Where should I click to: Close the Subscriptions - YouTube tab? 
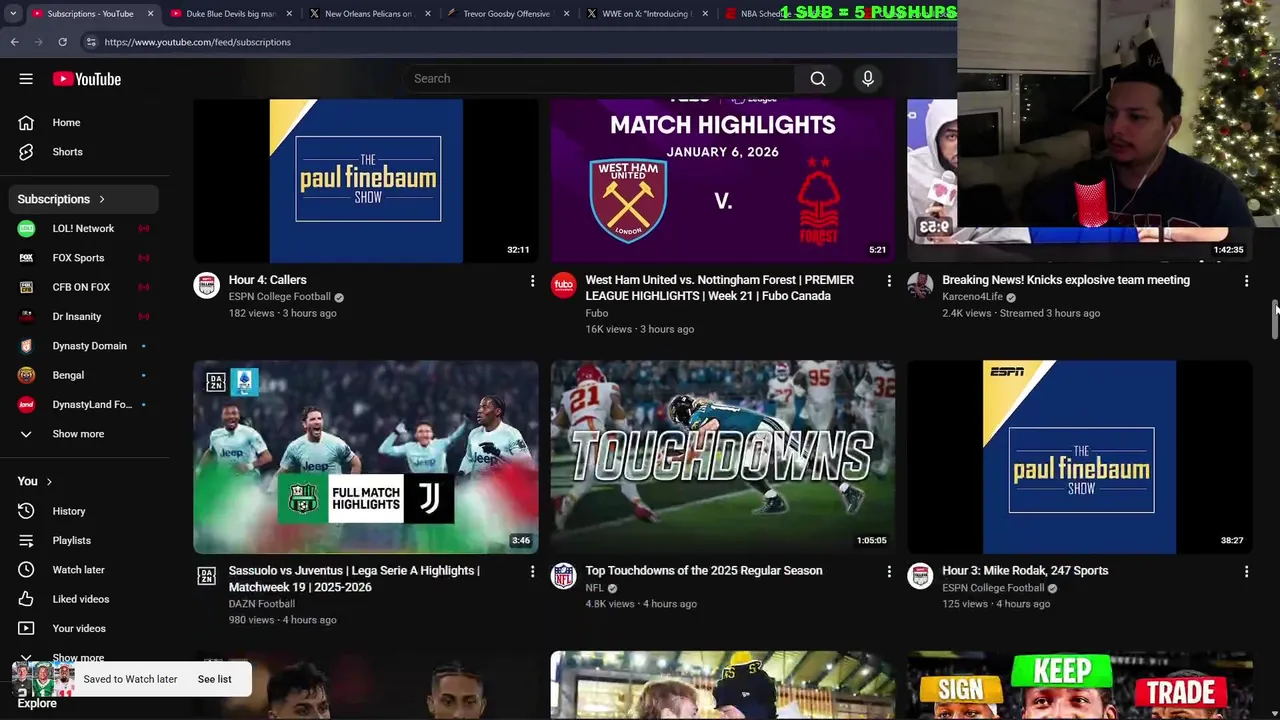point(150,14)
